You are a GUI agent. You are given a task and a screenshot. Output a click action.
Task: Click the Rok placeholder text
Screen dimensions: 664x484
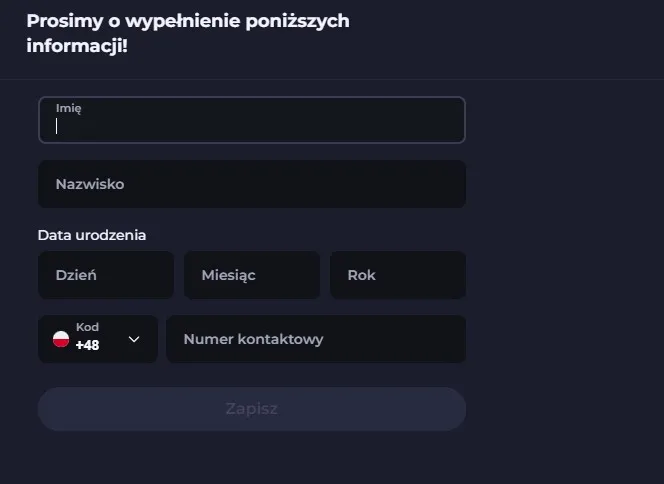click(x=361, y=275)
